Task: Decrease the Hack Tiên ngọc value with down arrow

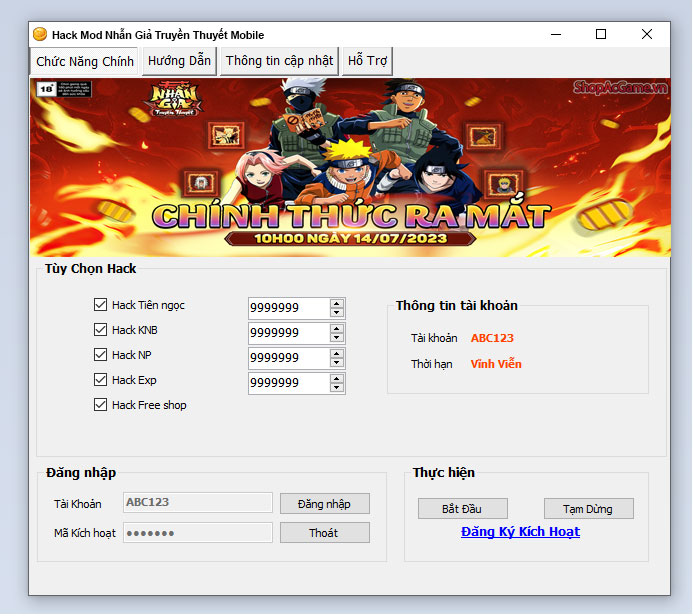Action: point(337,312)
